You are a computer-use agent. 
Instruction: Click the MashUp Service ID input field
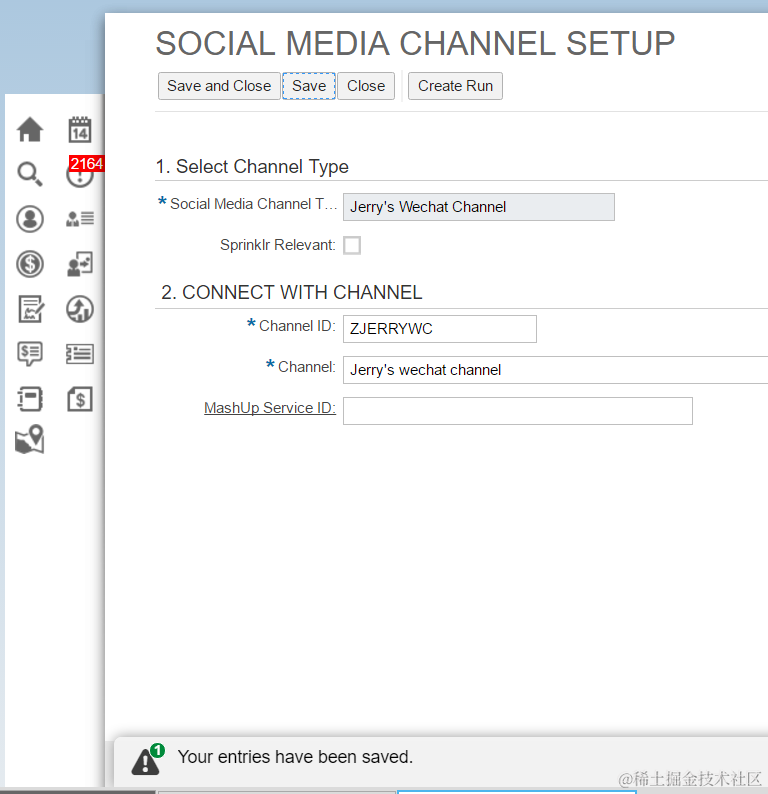(x=517, y=411)
